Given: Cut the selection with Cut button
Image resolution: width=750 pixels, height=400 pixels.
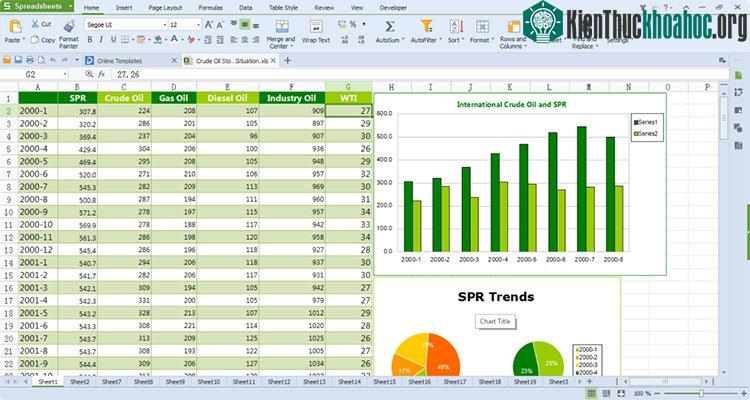Looking at the screenshot, I should tap(41, 24).
